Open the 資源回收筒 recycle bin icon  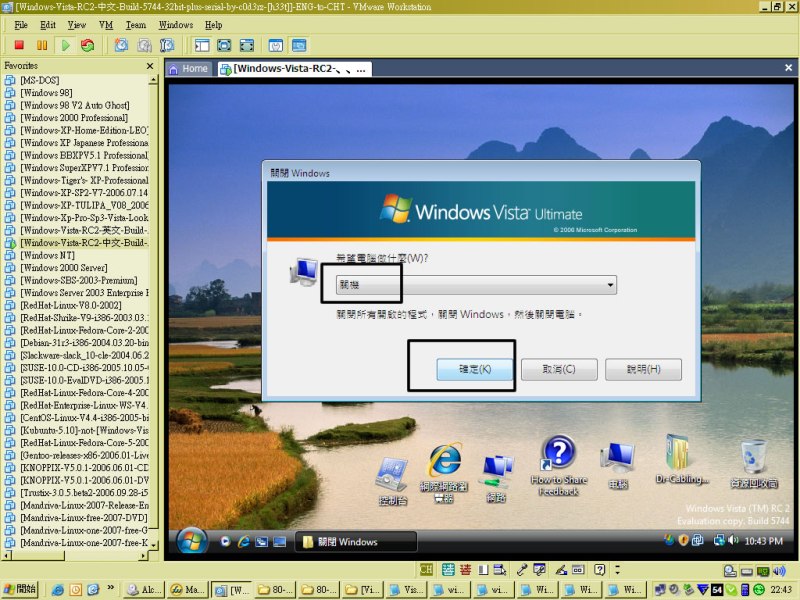click(x=754, y=464)
